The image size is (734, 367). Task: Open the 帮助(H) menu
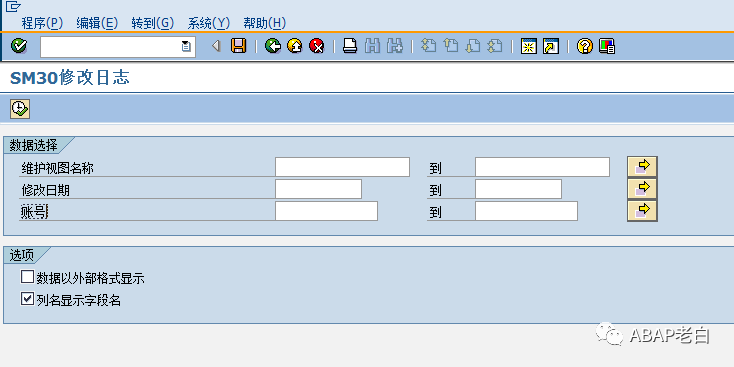tap(264, 23)
